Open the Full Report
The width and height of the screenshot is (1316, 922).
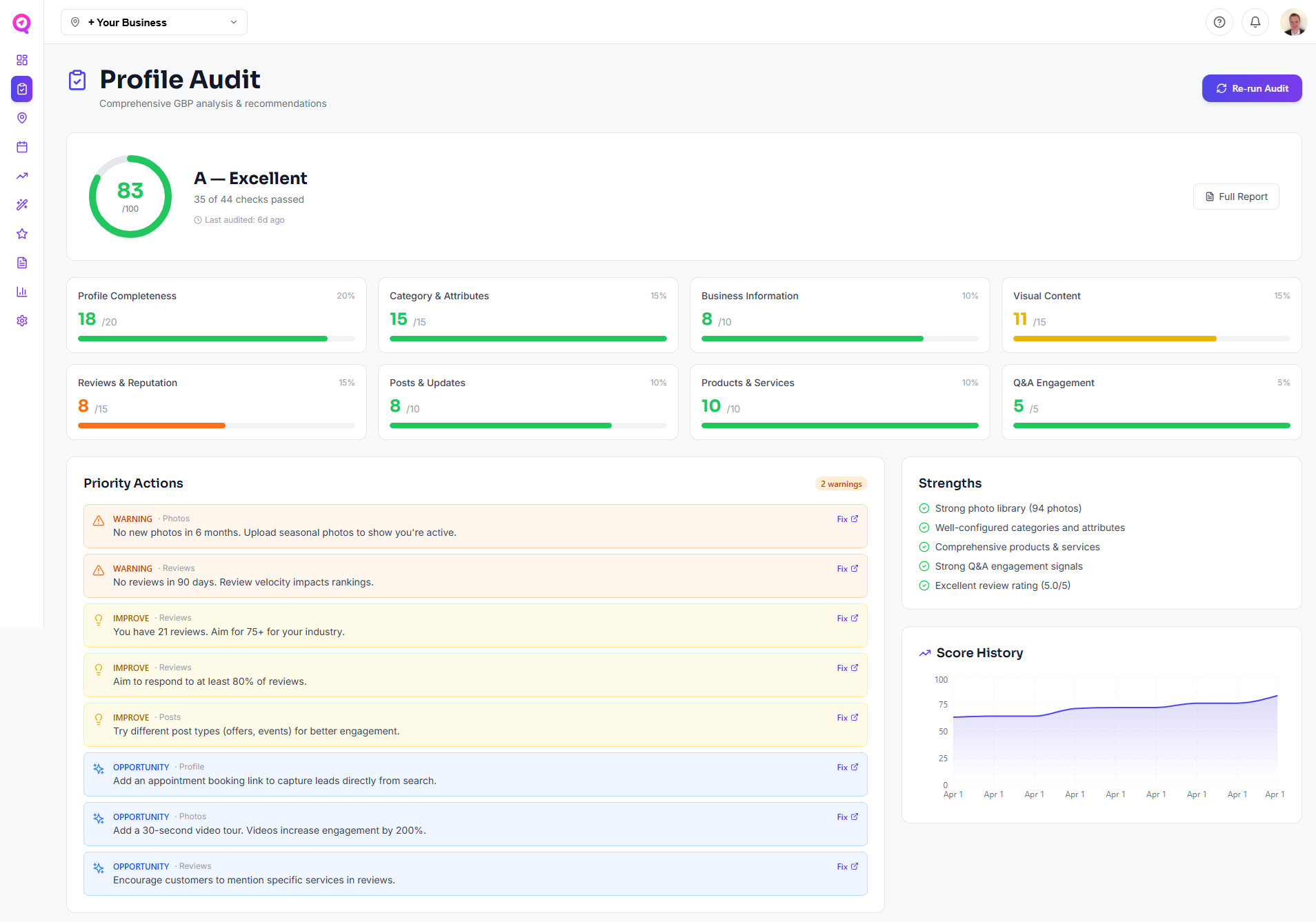1235,197
